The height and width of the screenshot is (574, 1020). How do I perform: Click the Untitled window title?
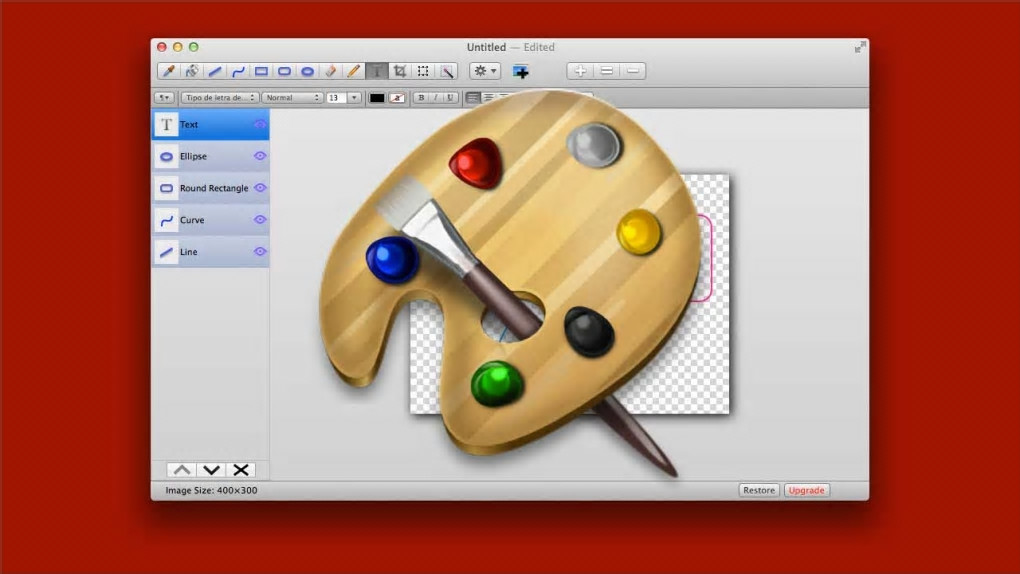pos(486,47)
